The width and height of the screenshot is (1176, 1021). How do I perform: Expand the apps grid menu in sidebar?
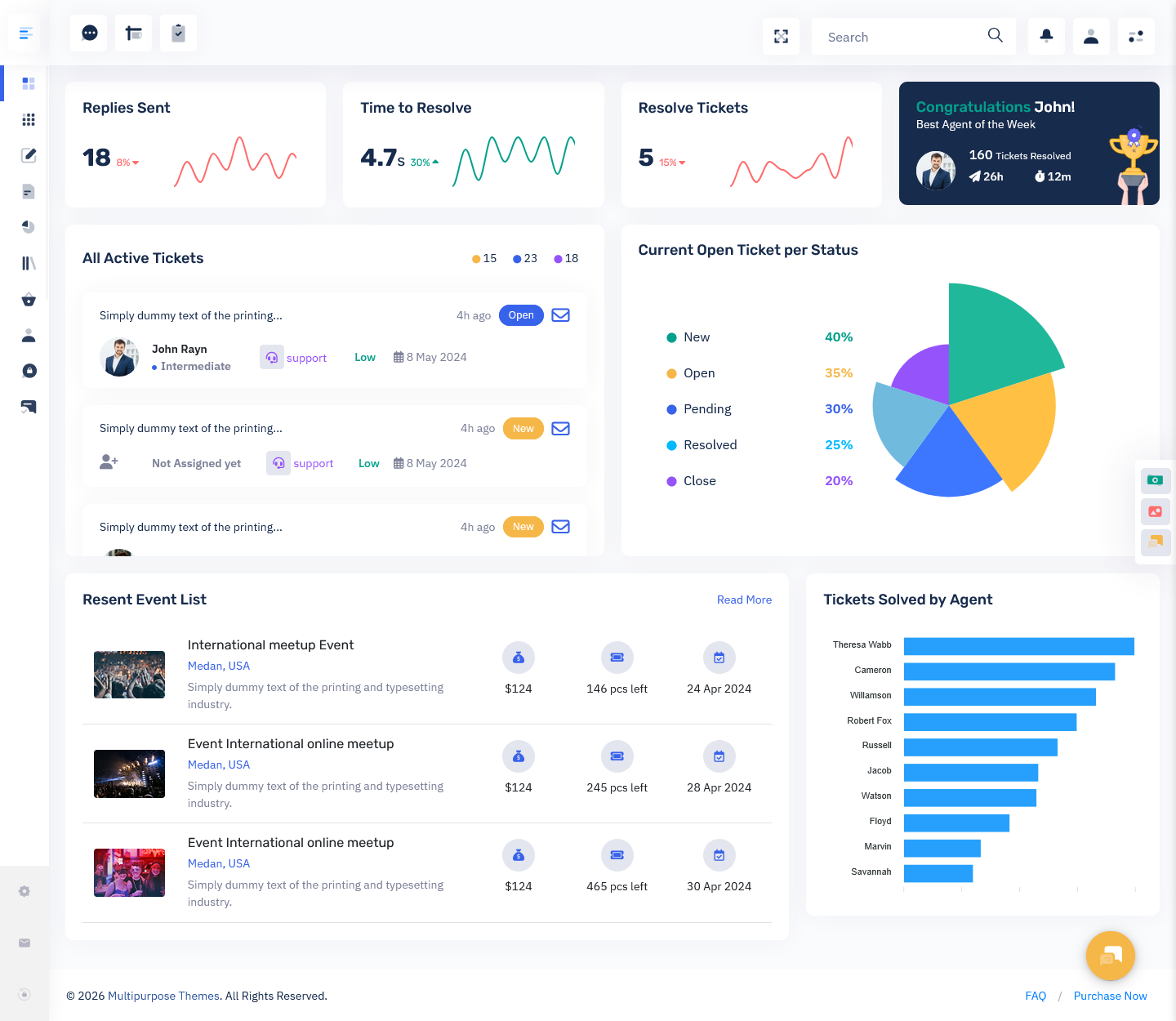click(29, 119)
